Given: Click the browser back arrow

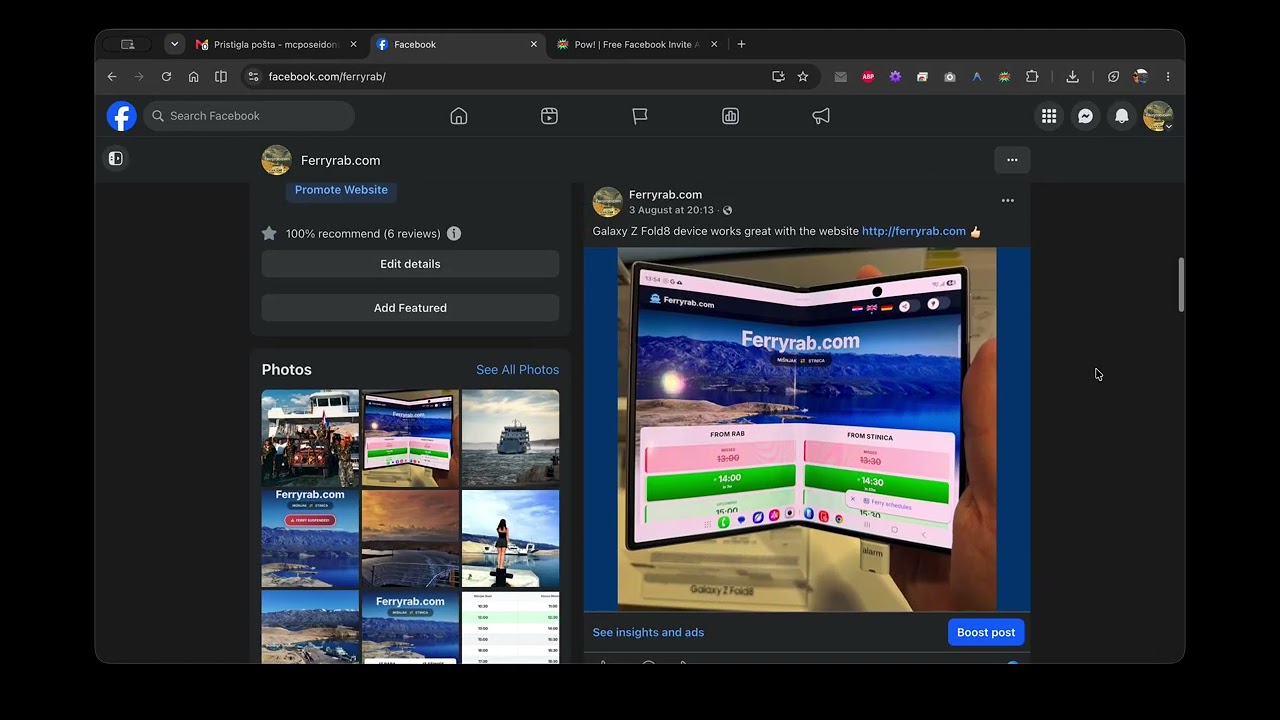Looking at the screenshot, I should [x=112, y=76].
